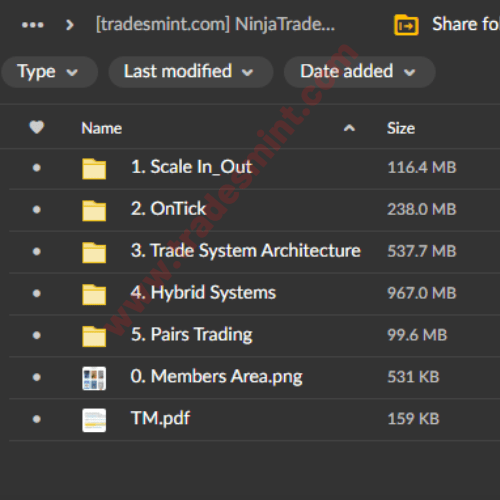Toggle favorite dot for 1. Scale In_Out
This screenshot has height=500, width=500.
(x=37, y=167)
